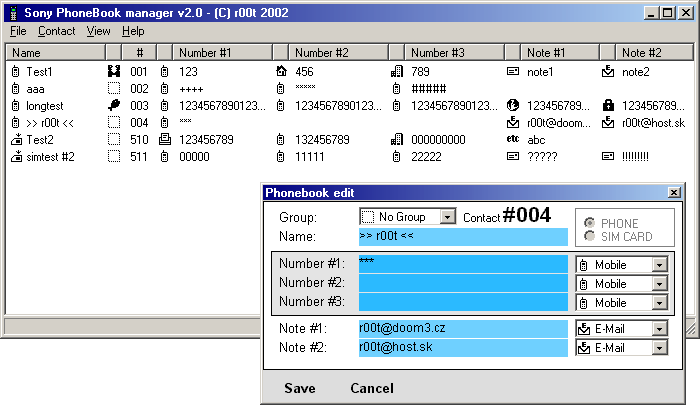The width and height of the screenshot is (700, 405).
Task: Click contact number 510 cell
Action: click(139, 140)
